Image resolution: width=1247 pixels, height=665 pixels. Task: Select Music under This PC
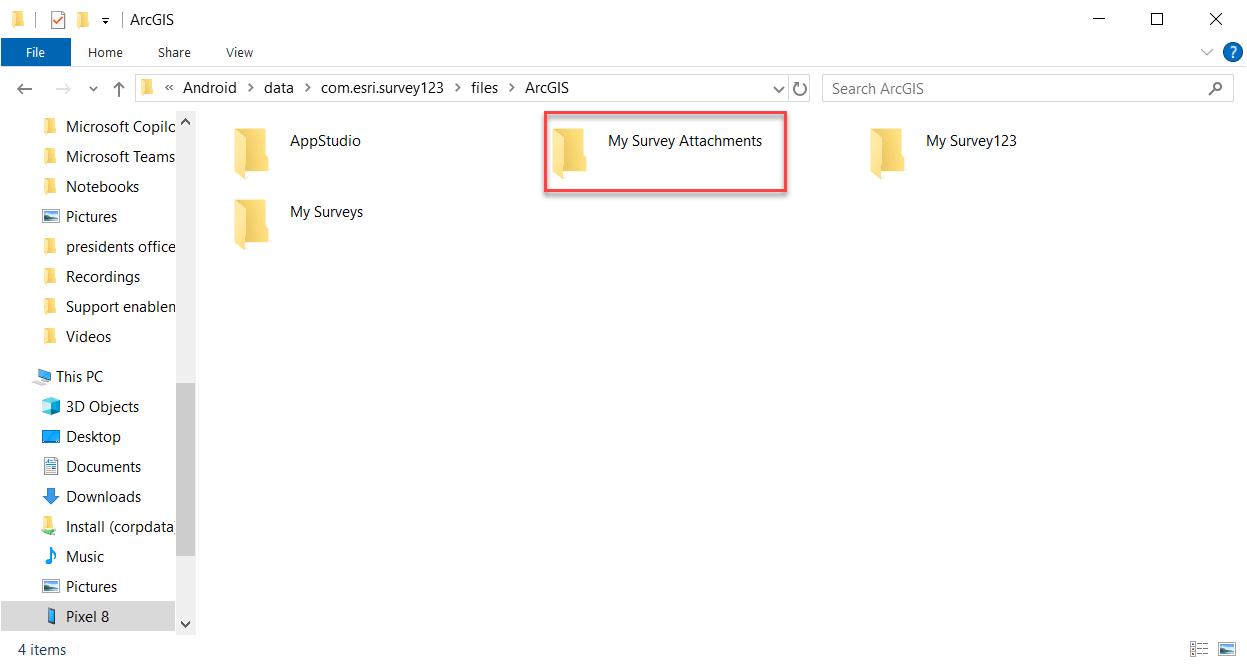(x=73, y=557)
